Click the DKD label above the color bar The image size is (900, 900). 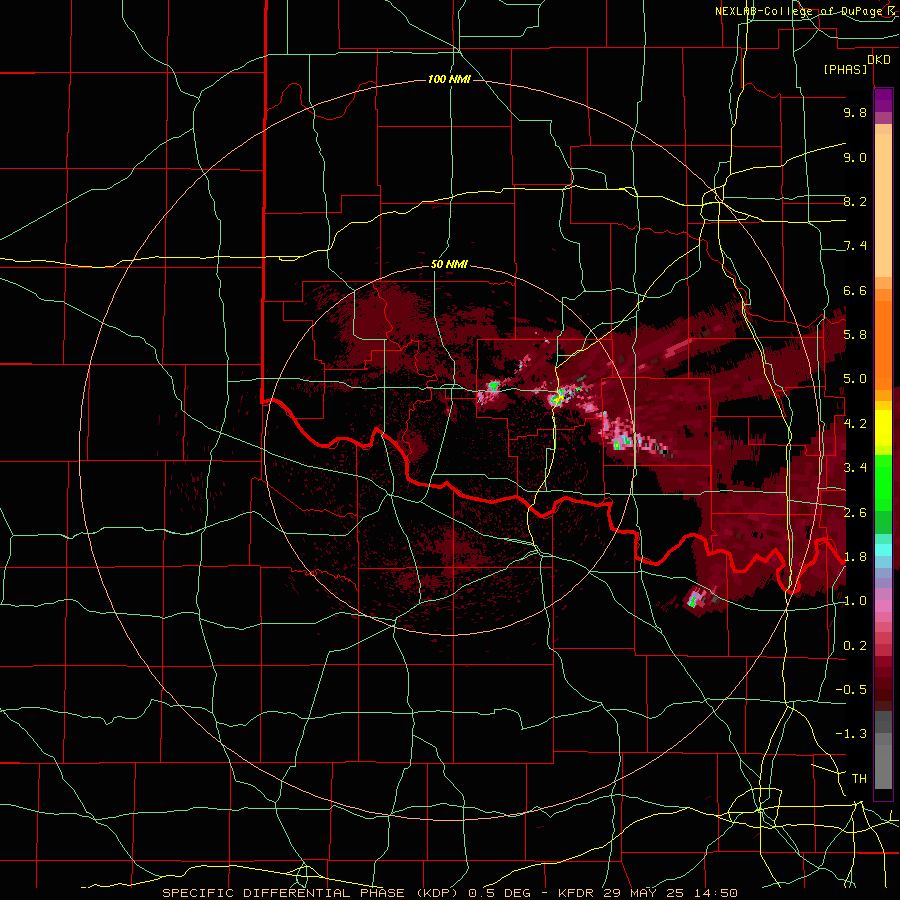pyautogui.click(x=879, y=59)
